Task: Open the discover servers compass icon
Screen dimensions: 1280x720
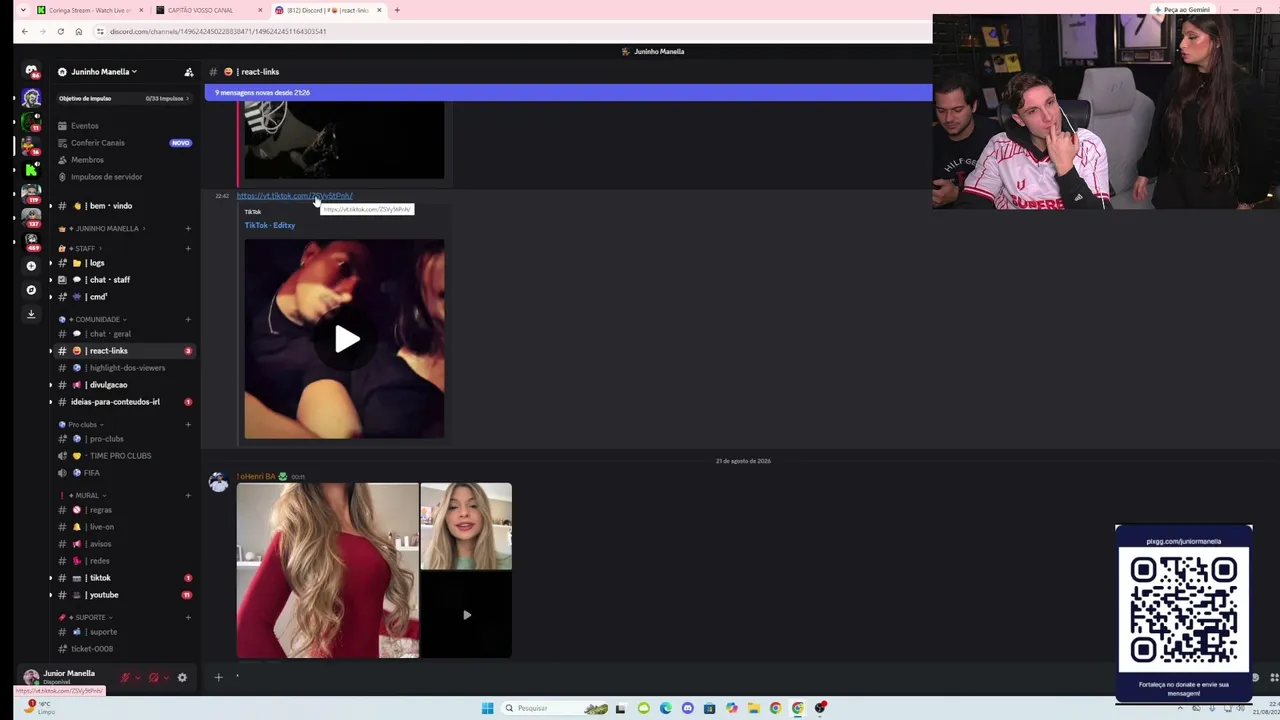Action: coord(31,290)
